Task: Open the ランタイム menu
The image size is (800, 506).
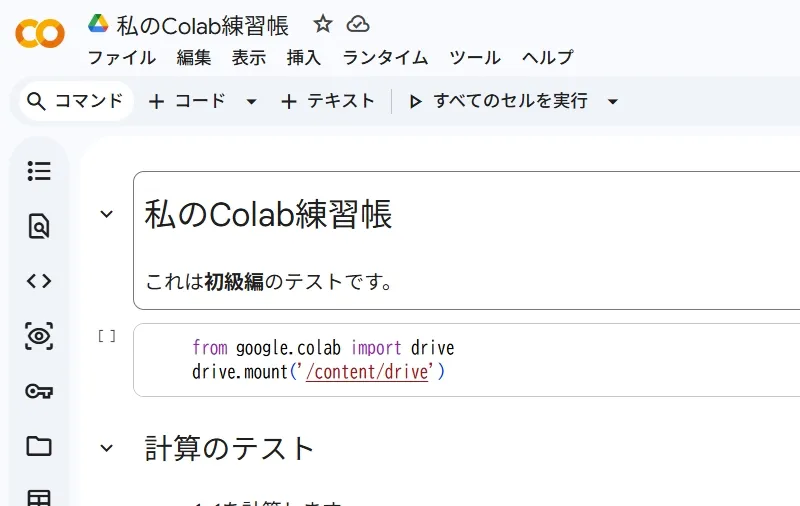Action: tap(385, 57)
